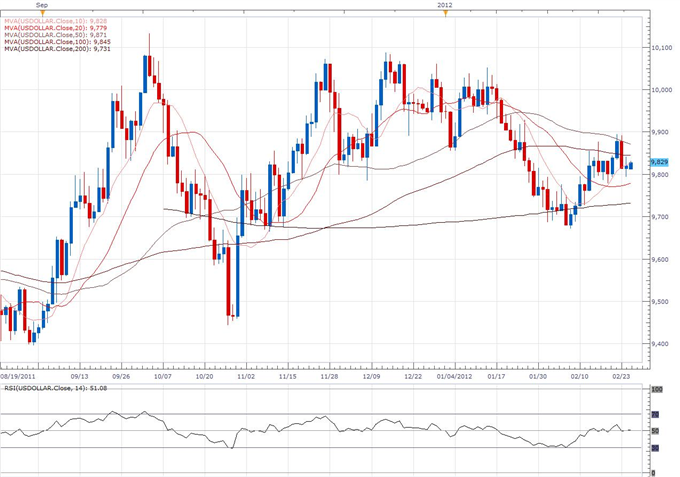The width and height of the screenshot is (680, 477).
Task: Click the blue 9,829 current price tag
Action: (x=659, y=161)
